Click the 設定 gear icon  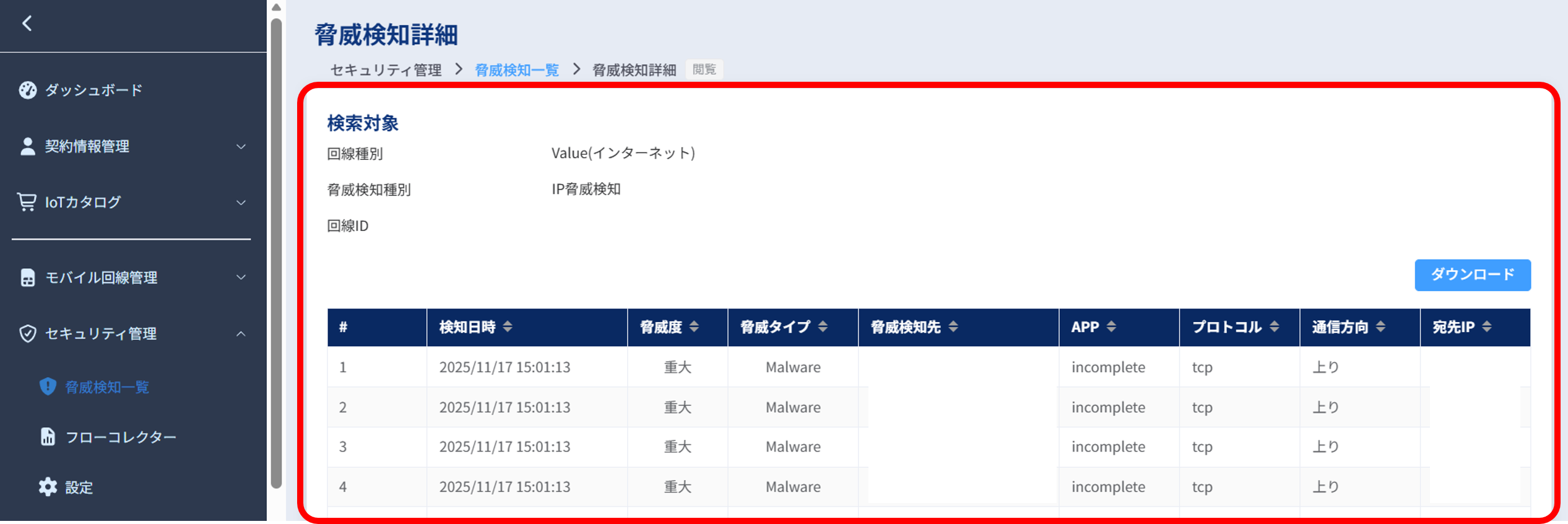point(48,487)
